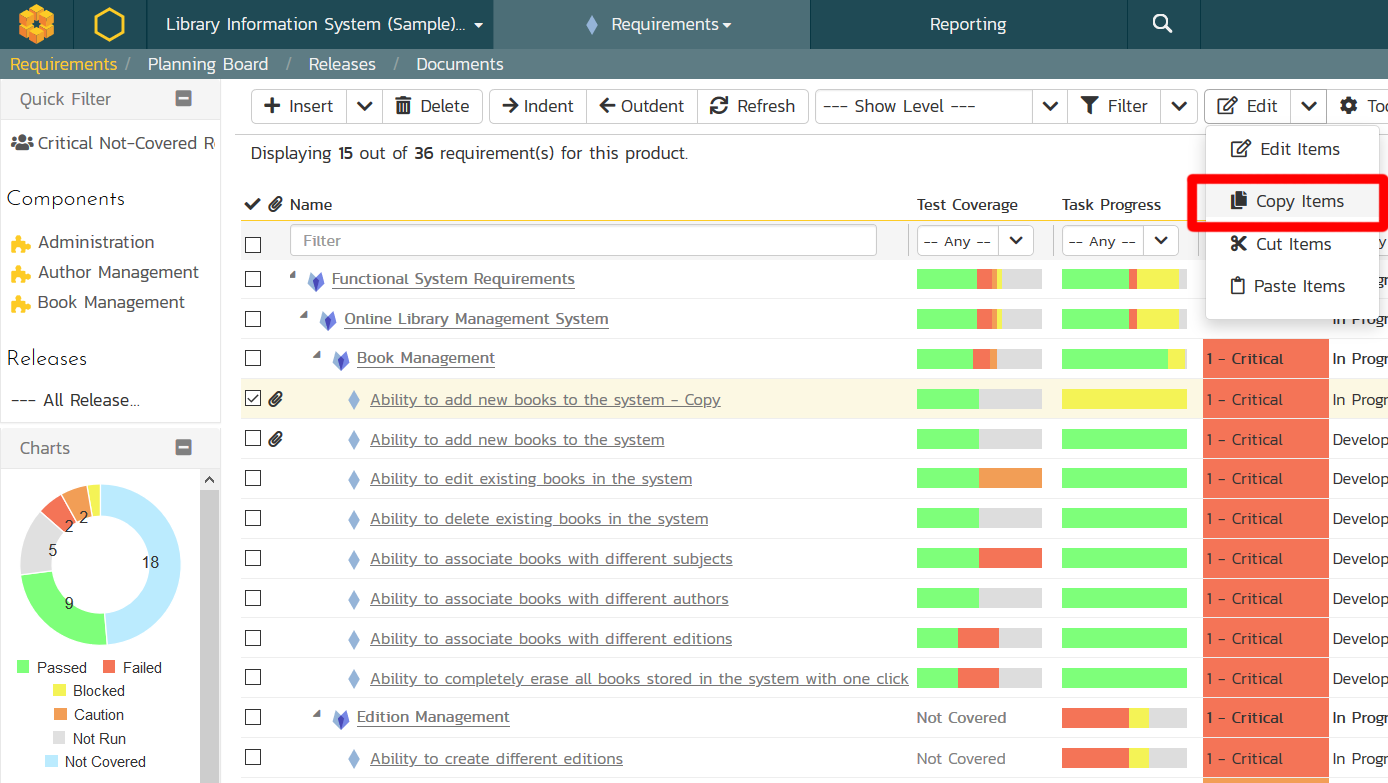Open 'Ability to edit existing books' link
This screenshot has height=783, width=1388.
pos(530,479)
